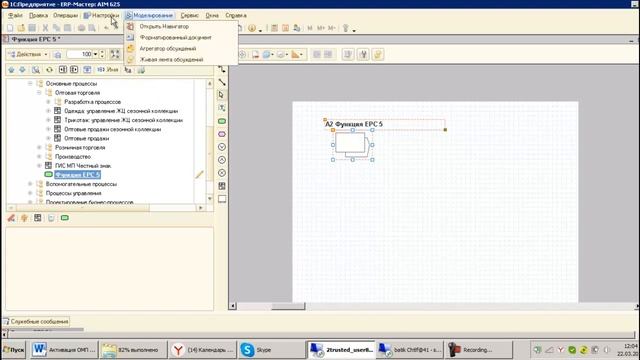
Task: Click the zoom percentage field showing 100
Action: [x=80, y=54]
